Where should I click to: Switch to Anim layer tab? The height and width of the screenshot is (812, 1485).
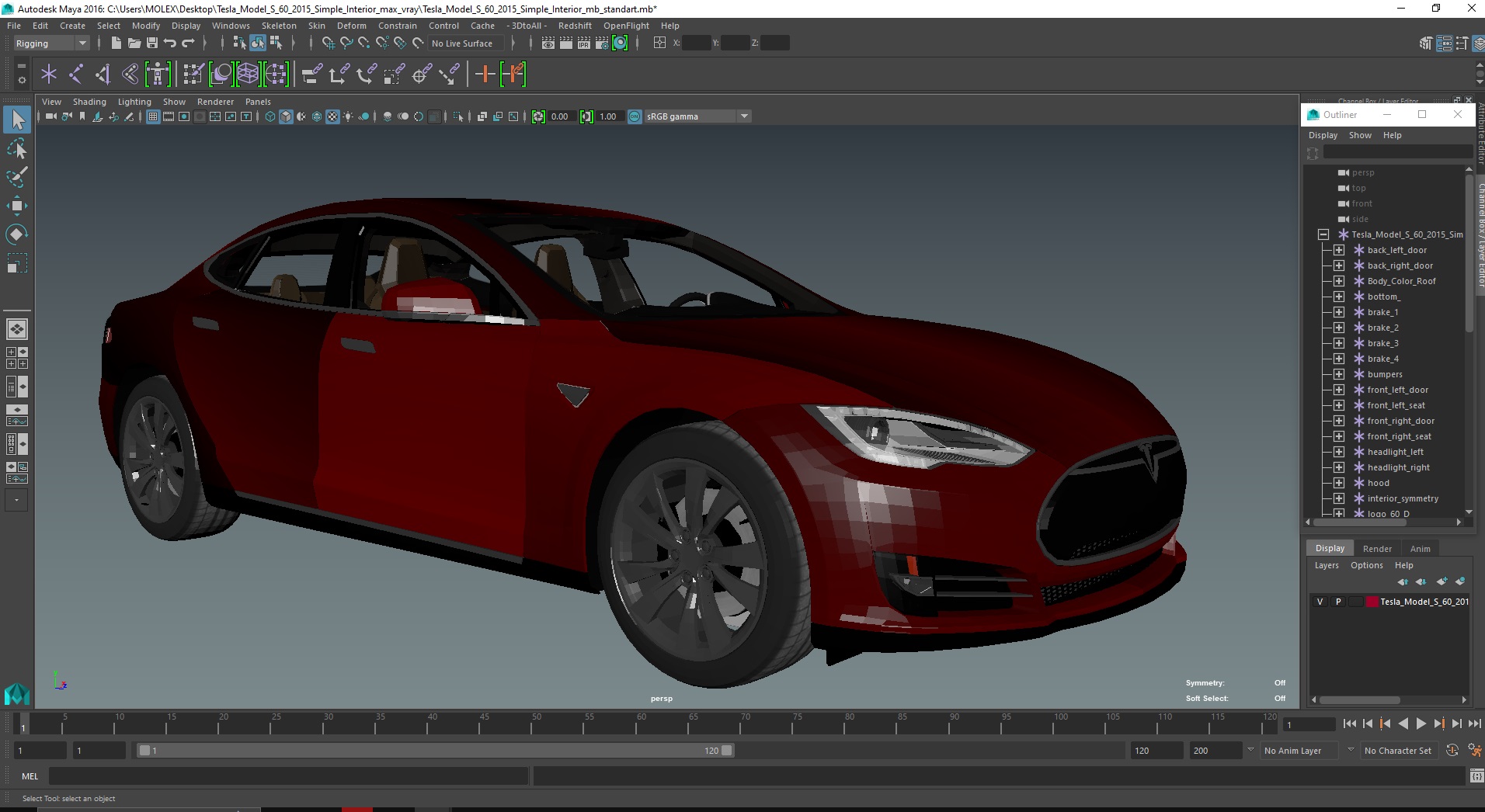coord(1420,548)
